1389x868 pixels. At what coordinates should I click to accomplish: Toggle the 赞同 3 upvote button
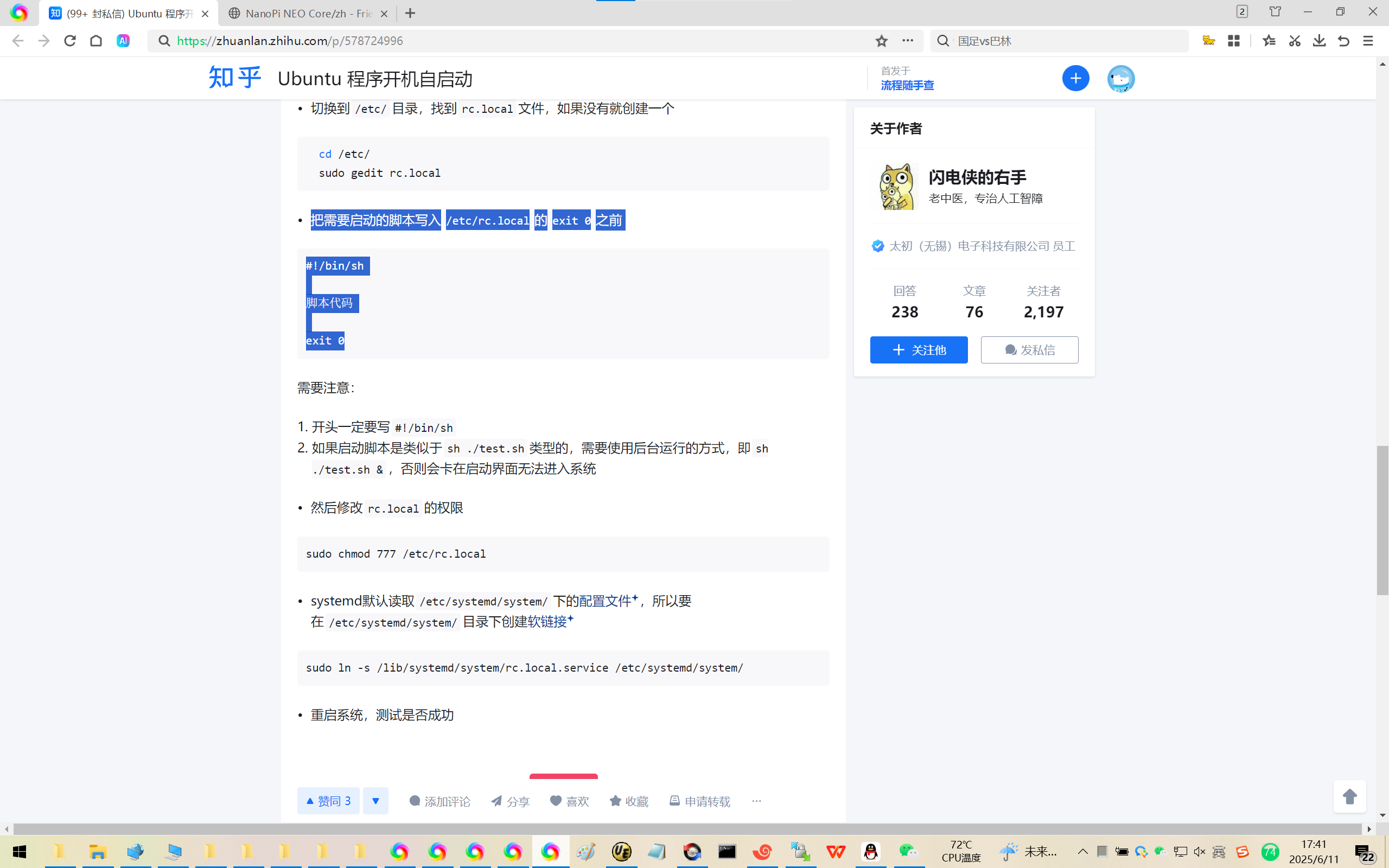click(x=328, y=801)
